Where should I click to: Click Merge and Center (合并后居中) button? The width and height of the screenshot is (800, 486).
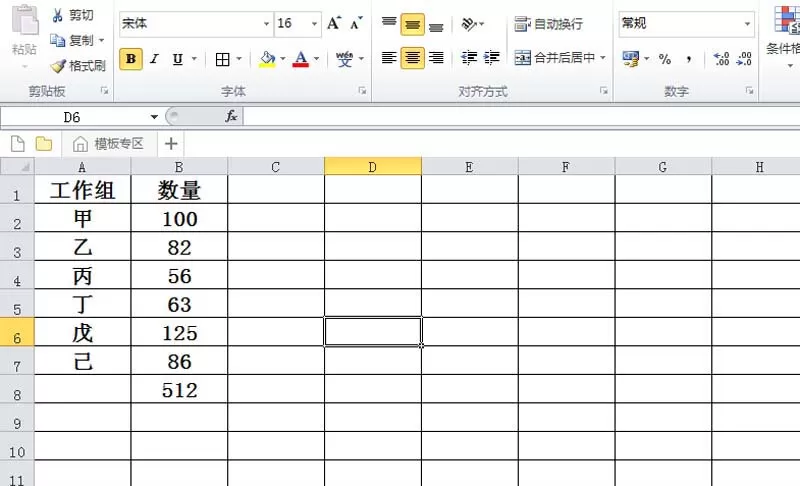point(554,58)
